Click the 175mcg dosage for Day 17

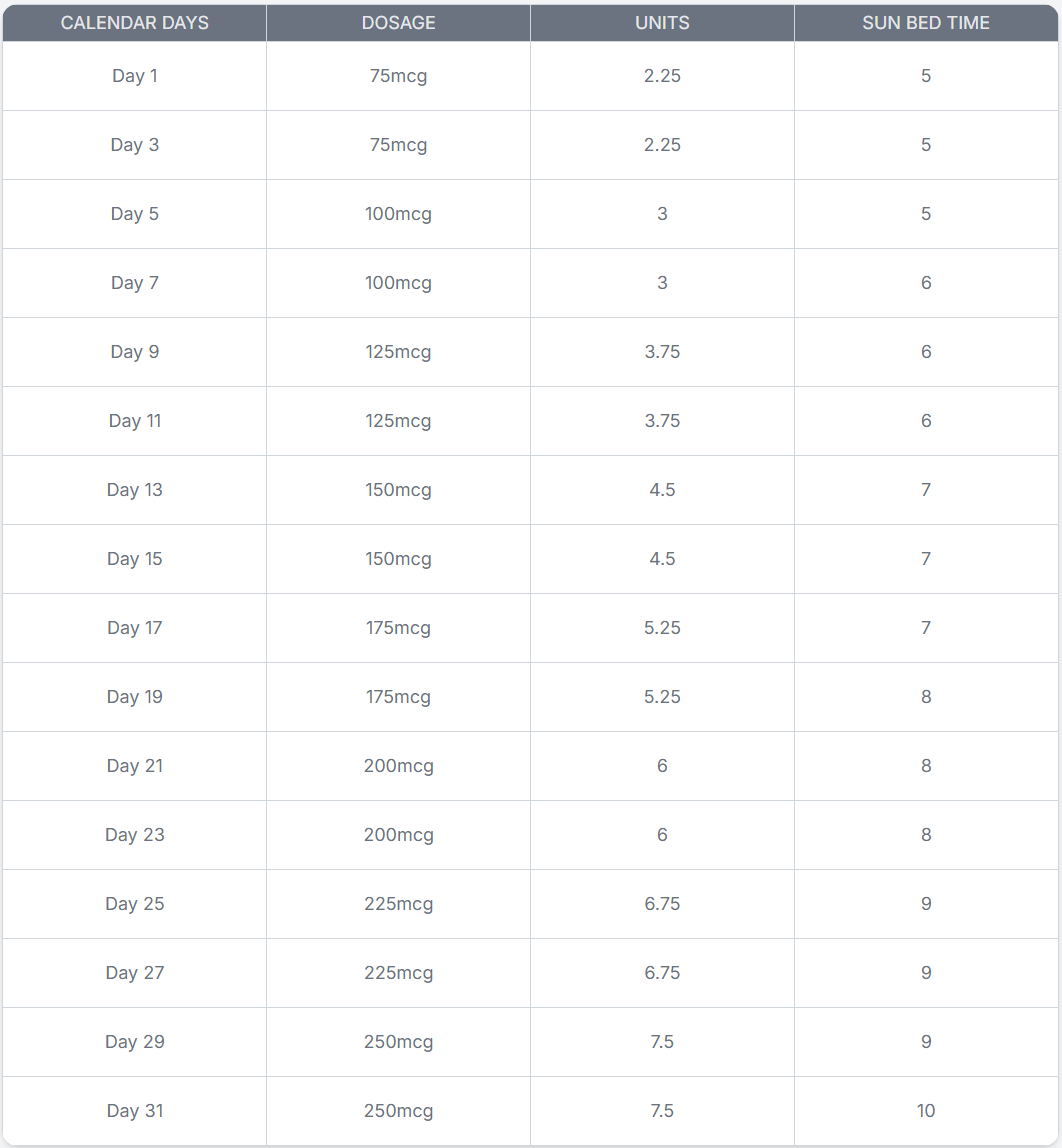(398, 628)
